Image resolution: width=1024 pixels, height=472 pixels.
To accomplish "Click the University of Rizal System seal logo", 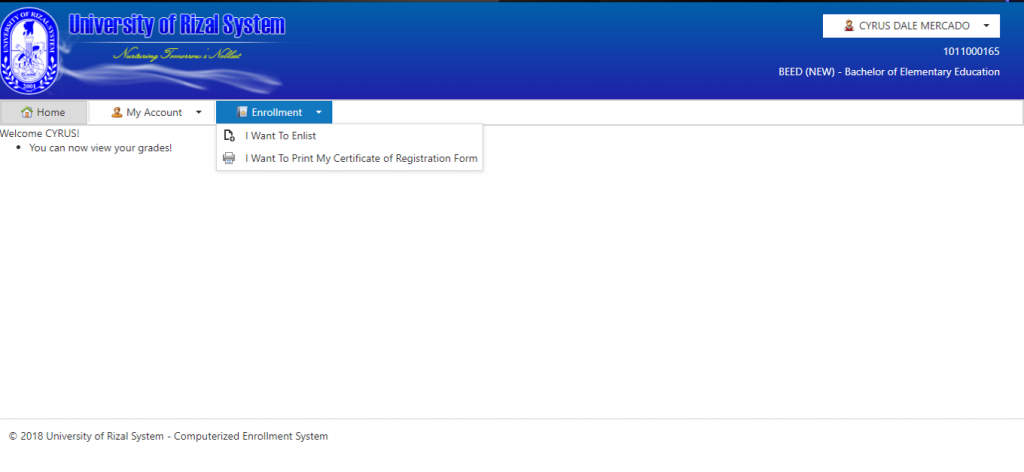I will pyautogui.click(x=30, y=52).
